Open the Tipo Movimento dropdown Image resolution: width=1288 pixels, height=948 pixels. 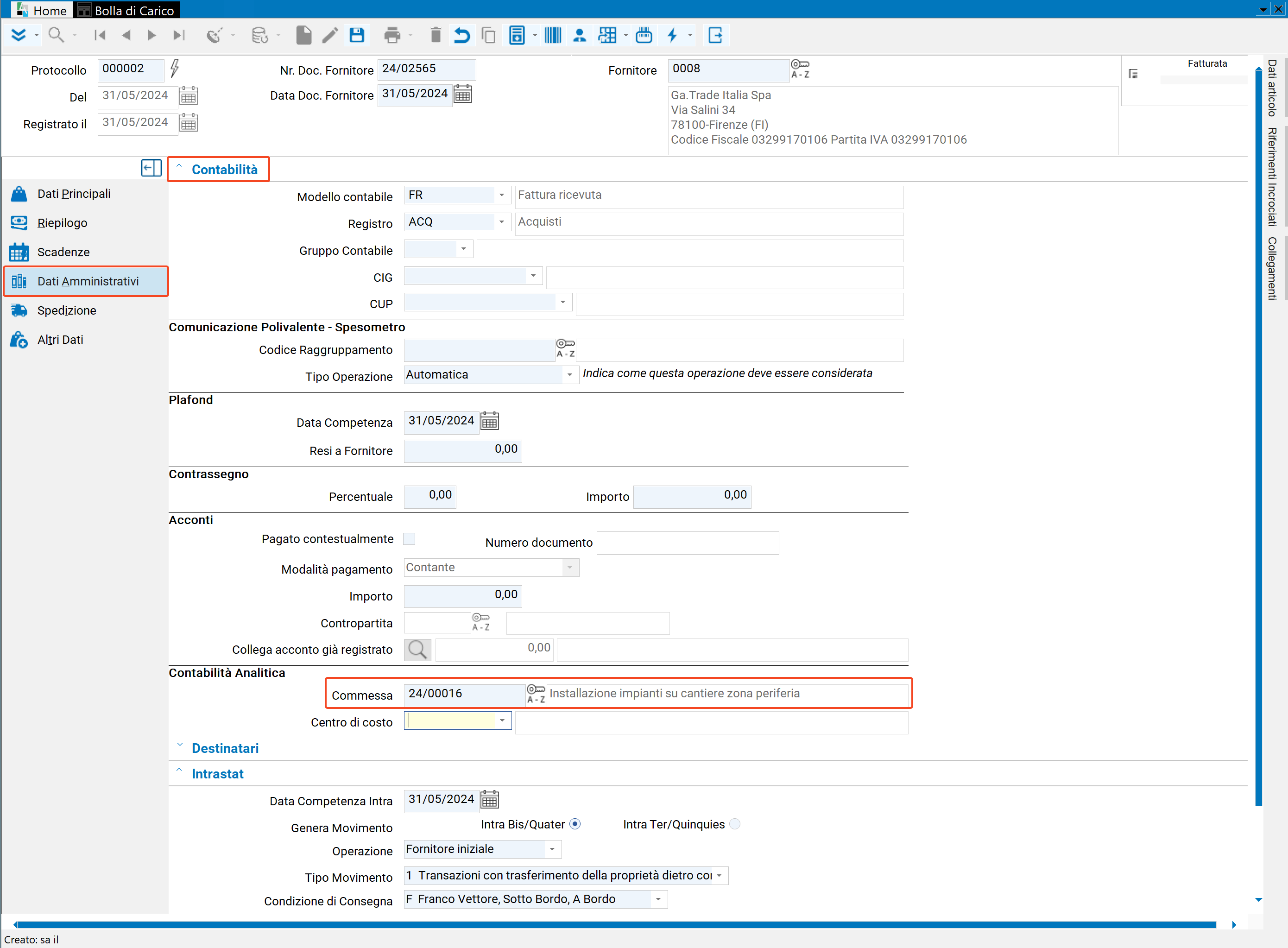tap(719, 876)
